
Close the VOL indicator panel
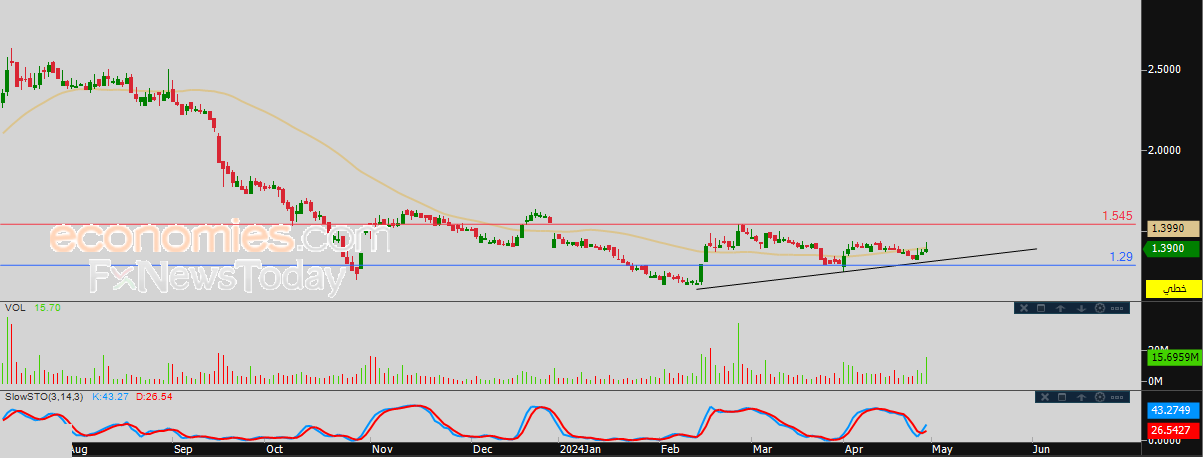(x=1024, y=308)
